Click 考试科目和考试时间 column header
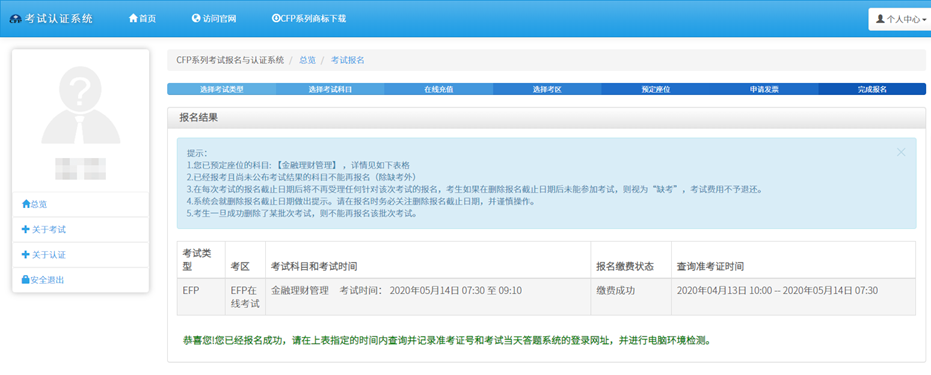This screenshot has height=375, width=931. (x=428, y=260)
